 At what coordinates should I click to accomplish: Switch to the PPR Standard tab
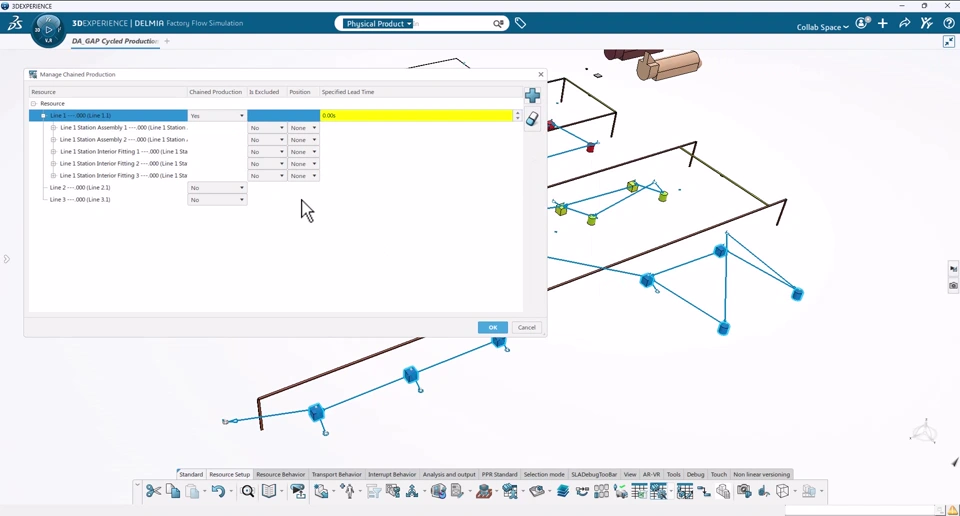click(500, 474)
